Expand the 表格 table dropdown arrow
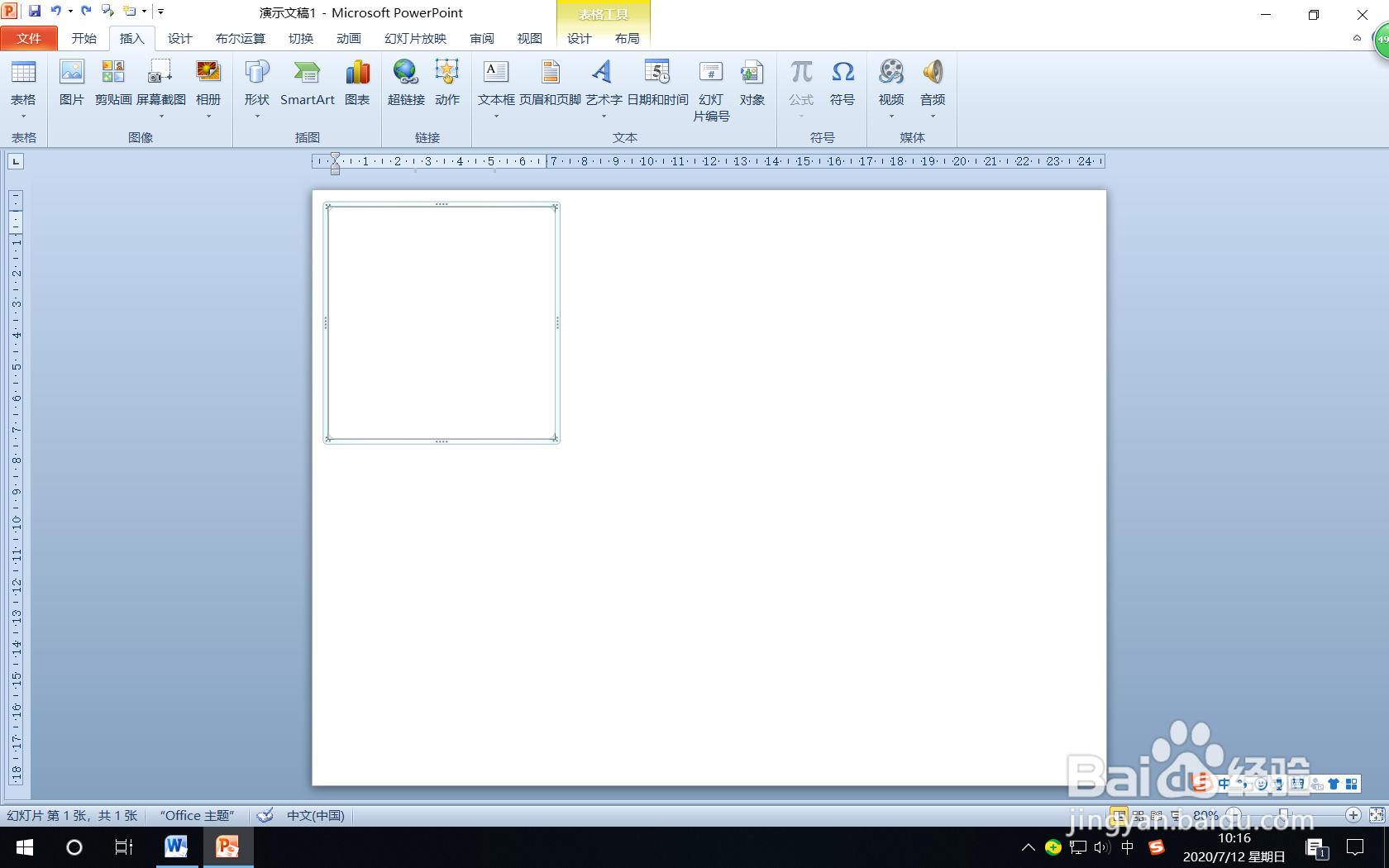Viewport: 1389px width, 868px height. point(23,117)
